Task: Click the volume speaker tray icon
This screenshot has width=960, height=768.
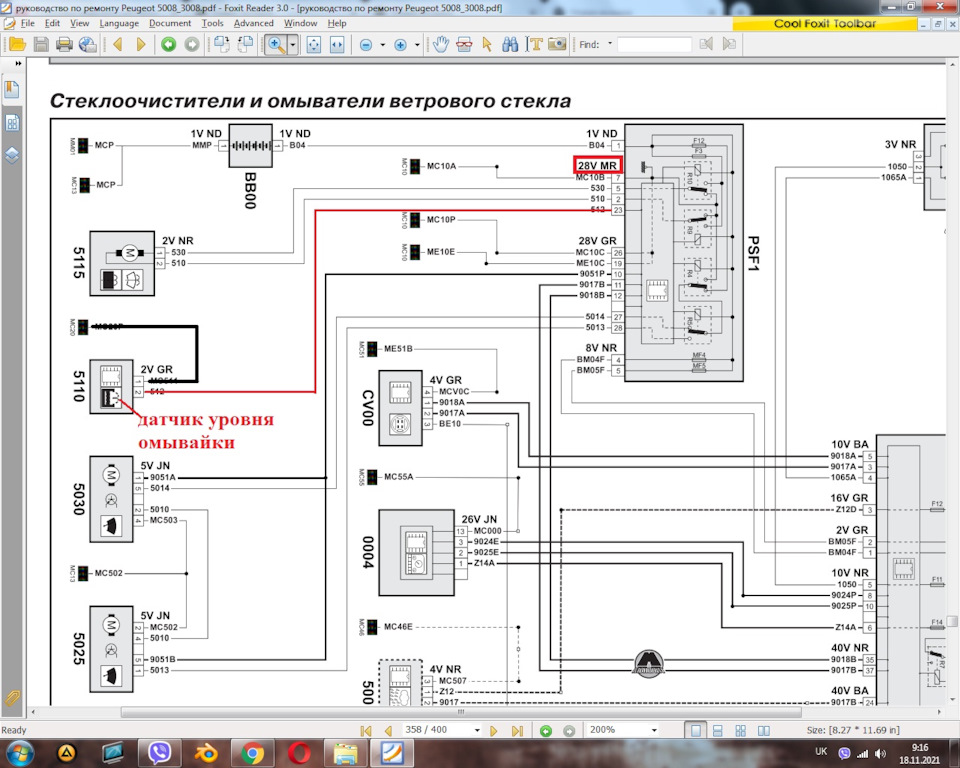Action: point(881,753)
